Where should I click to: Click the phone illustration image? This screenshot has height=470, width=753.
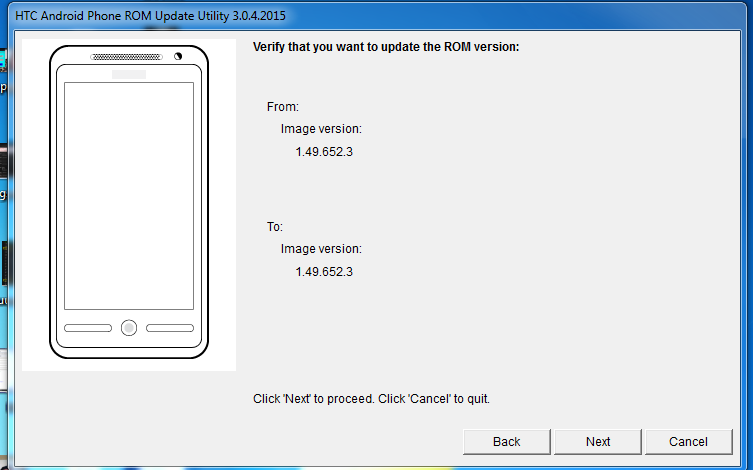click(x=129, y=205)
